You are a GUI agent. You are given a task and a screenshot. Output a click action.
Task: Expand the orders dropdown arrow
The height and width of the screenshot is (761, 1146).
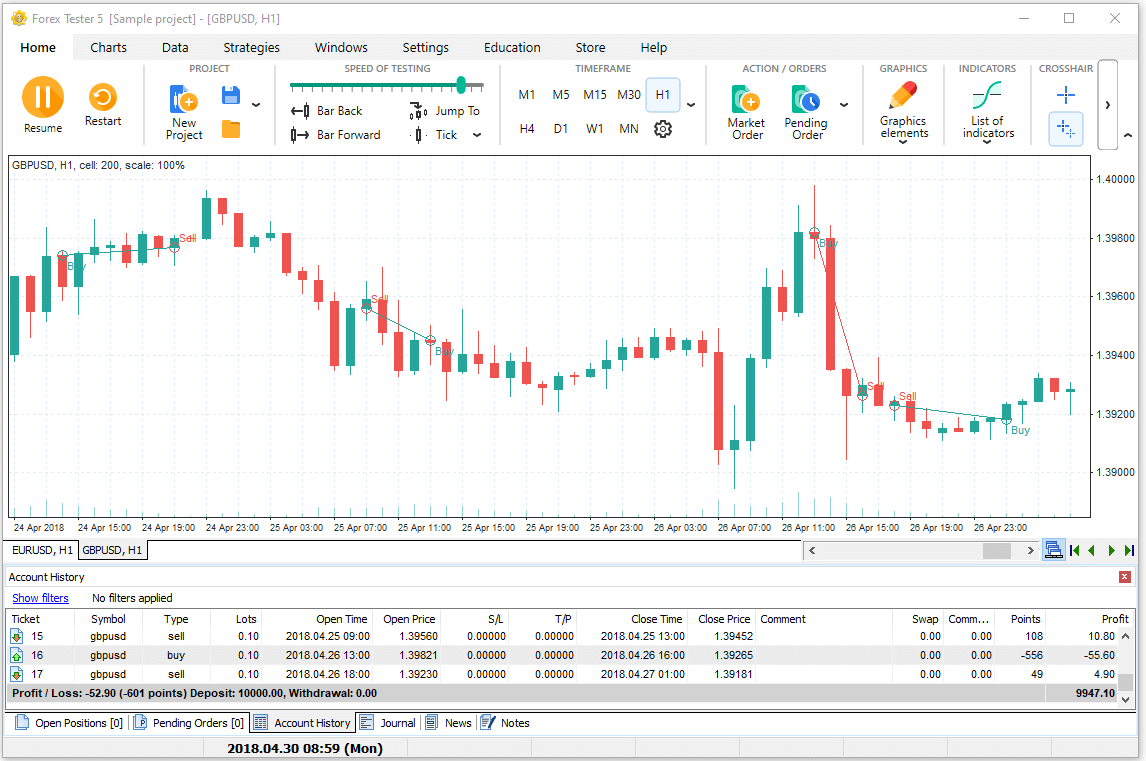click(843, 105)
